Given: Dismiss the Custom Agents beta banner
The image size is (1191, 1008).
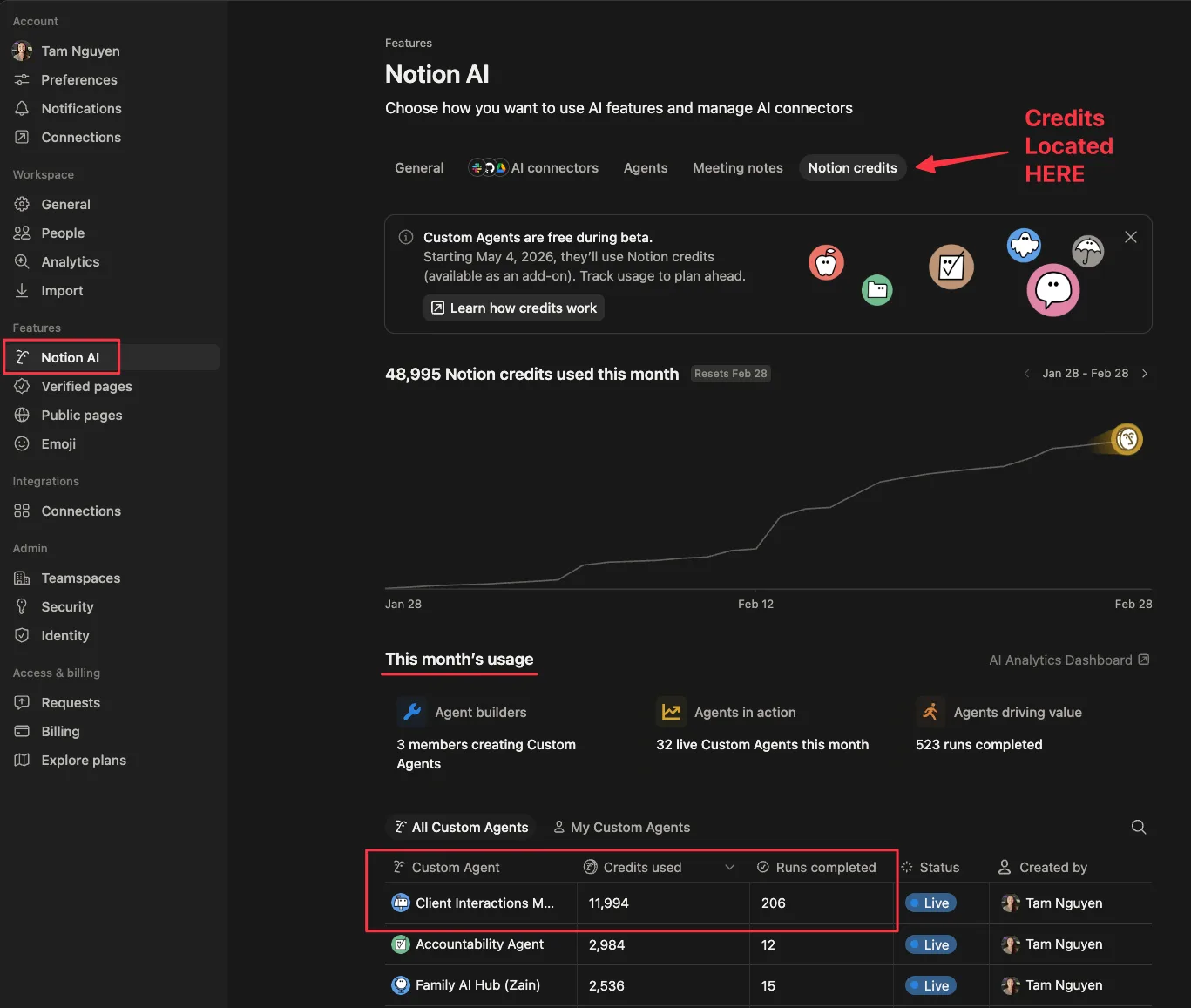Looking at the screenshot, I should pos(1131,237).
